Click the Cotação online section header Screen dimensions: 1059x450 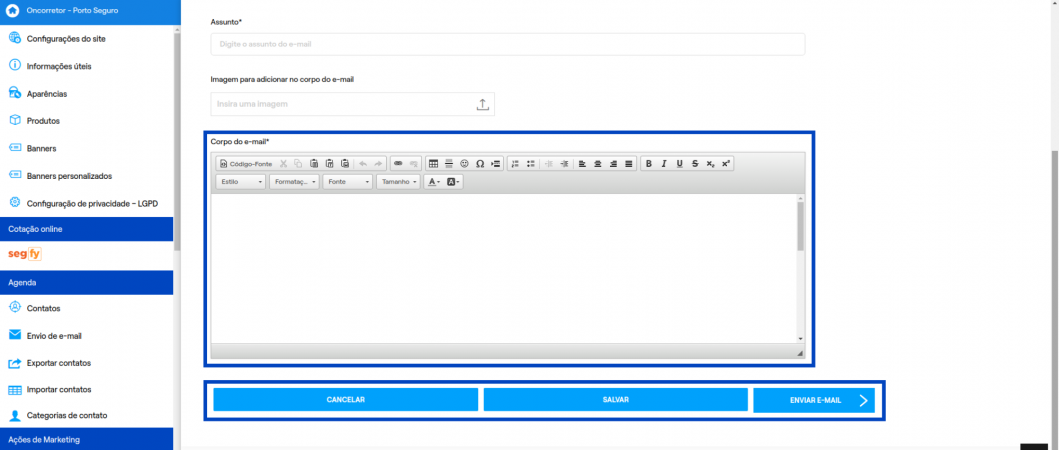click(x=86, y=229)
